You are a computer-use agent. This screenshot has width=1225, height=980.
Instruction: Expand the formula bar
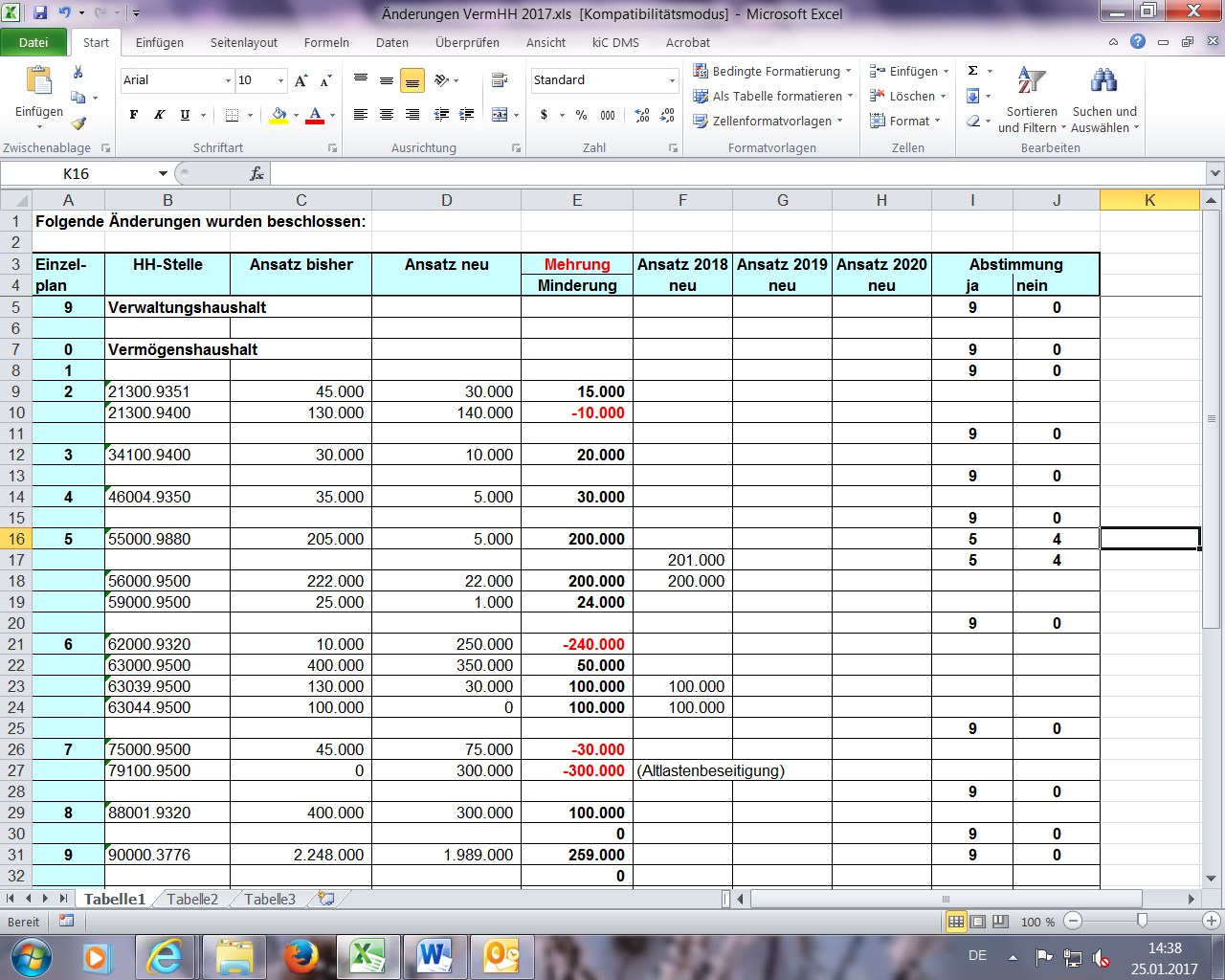(x=1214, y=173)
